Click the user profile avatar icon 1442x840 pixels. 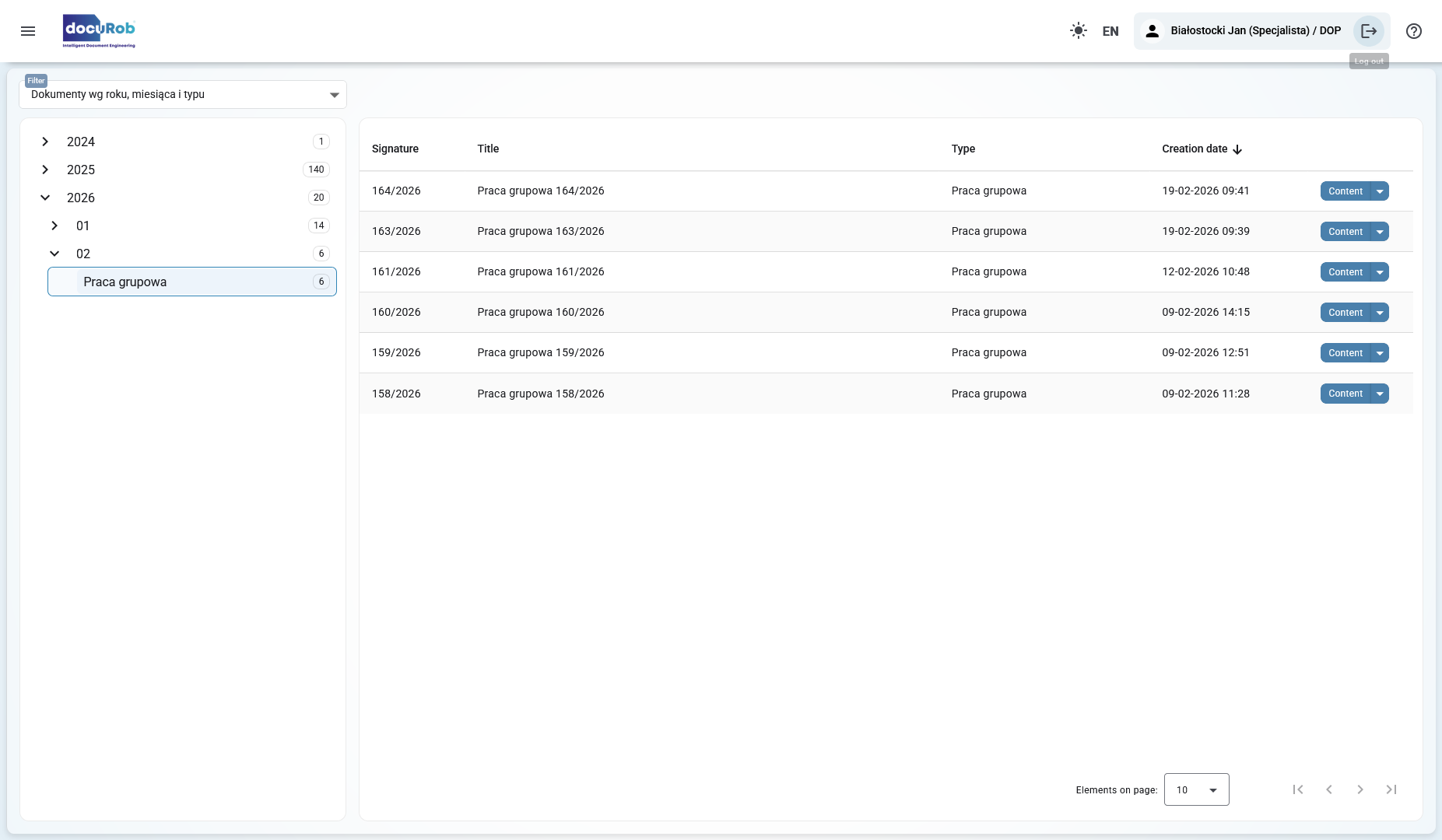pos(1153,31)
